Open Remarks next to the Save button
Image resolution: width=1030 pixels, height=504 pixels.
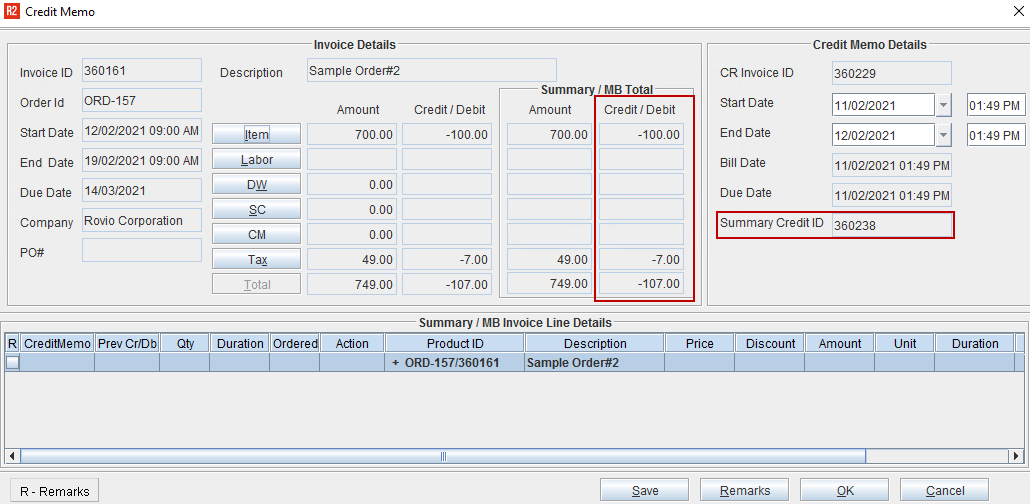click(x=744, y=490)
